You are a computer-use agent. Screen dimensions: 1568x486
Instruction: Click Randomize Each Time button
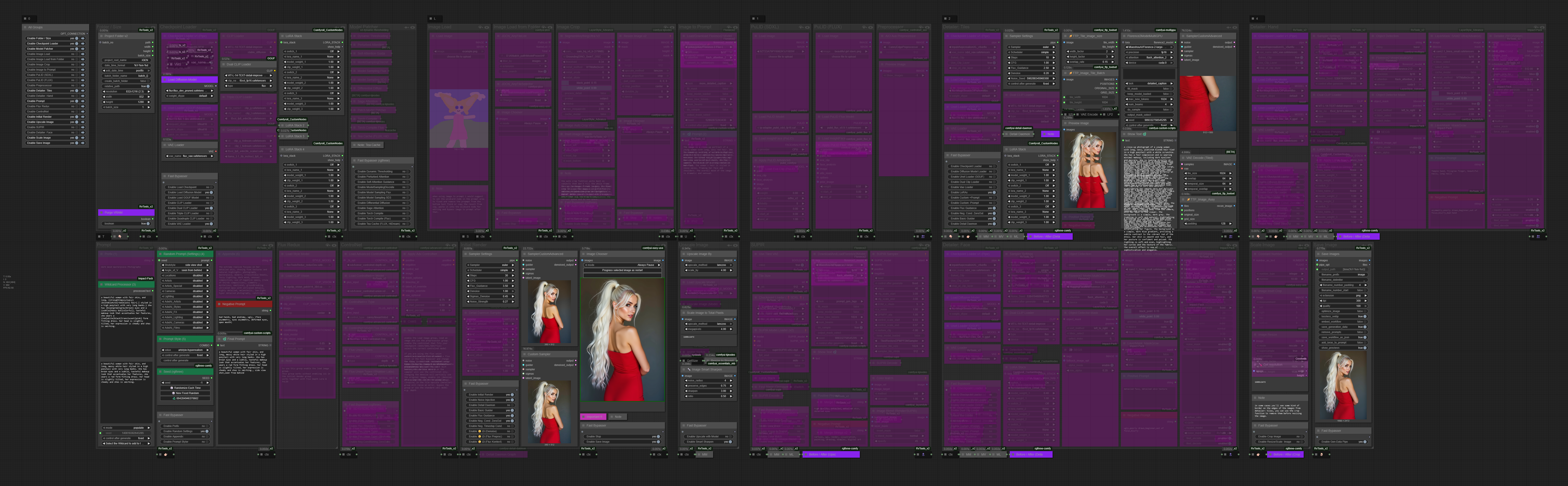pyautogui.click(x=186, y=388)
